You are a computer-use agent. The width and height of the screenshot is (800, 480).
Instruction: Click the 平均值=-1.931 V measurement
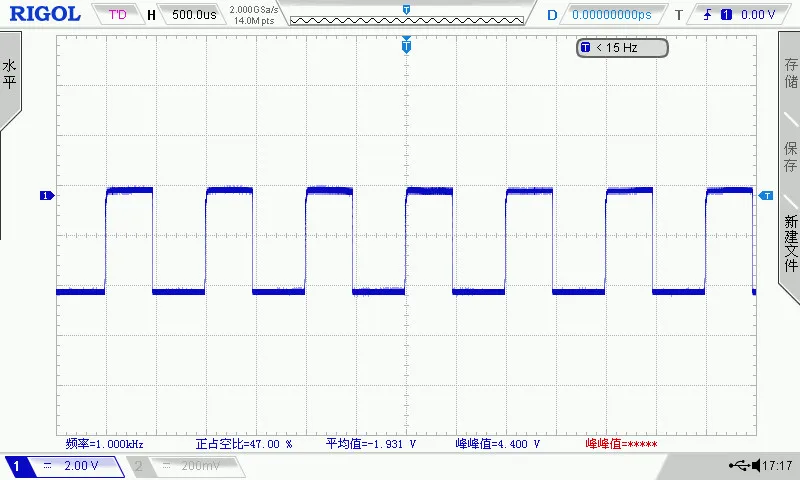371,444
